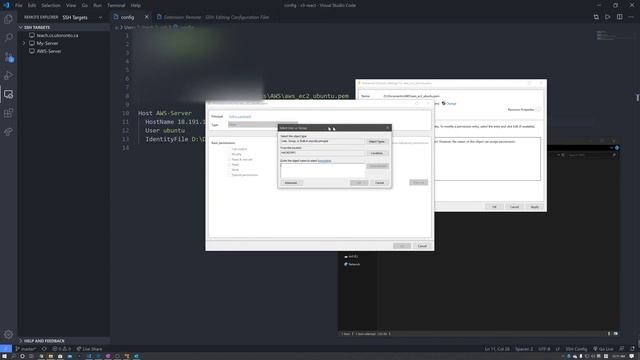Click Advanced button in Select User dialog
This screenshot has height=360, width=640.
[x=291, y=183]
